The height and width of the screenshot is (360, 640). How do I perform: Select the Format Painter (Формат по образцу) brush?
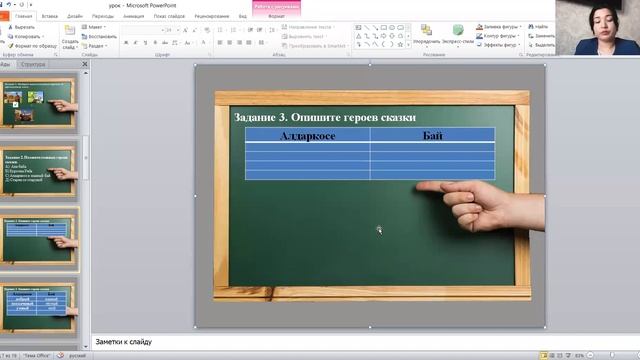(x=11, y=46)
